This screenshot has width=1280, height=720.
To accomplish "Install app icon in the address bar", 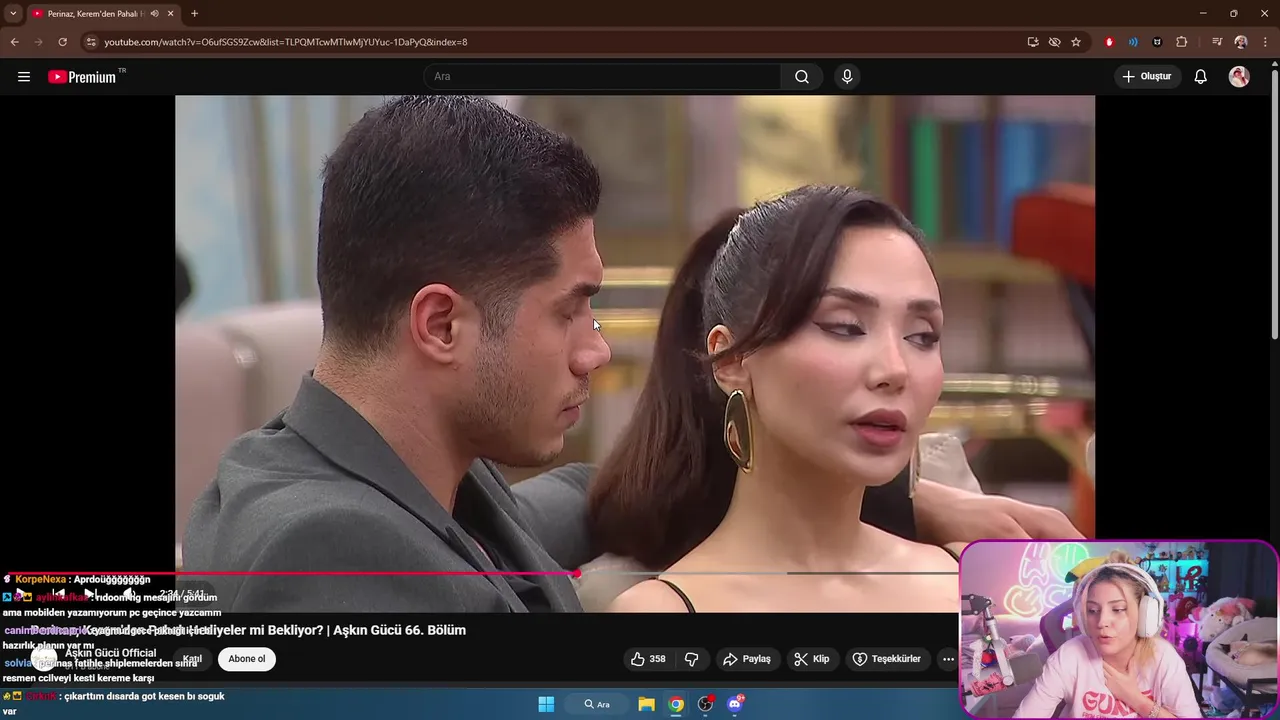I will pyautogui.click(x=1033, y=42).
